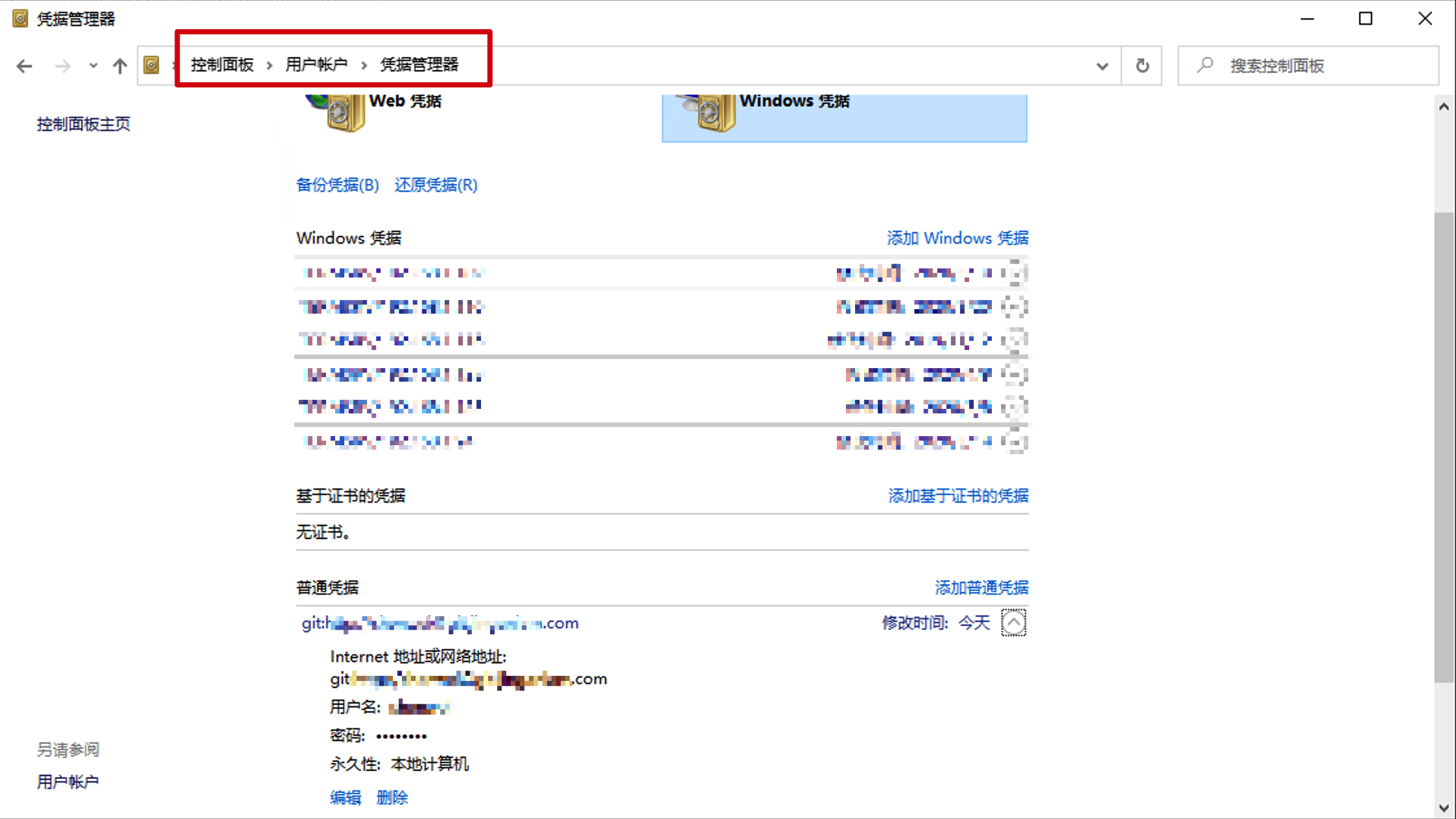Select 今天 modified time text

[974, 623]
